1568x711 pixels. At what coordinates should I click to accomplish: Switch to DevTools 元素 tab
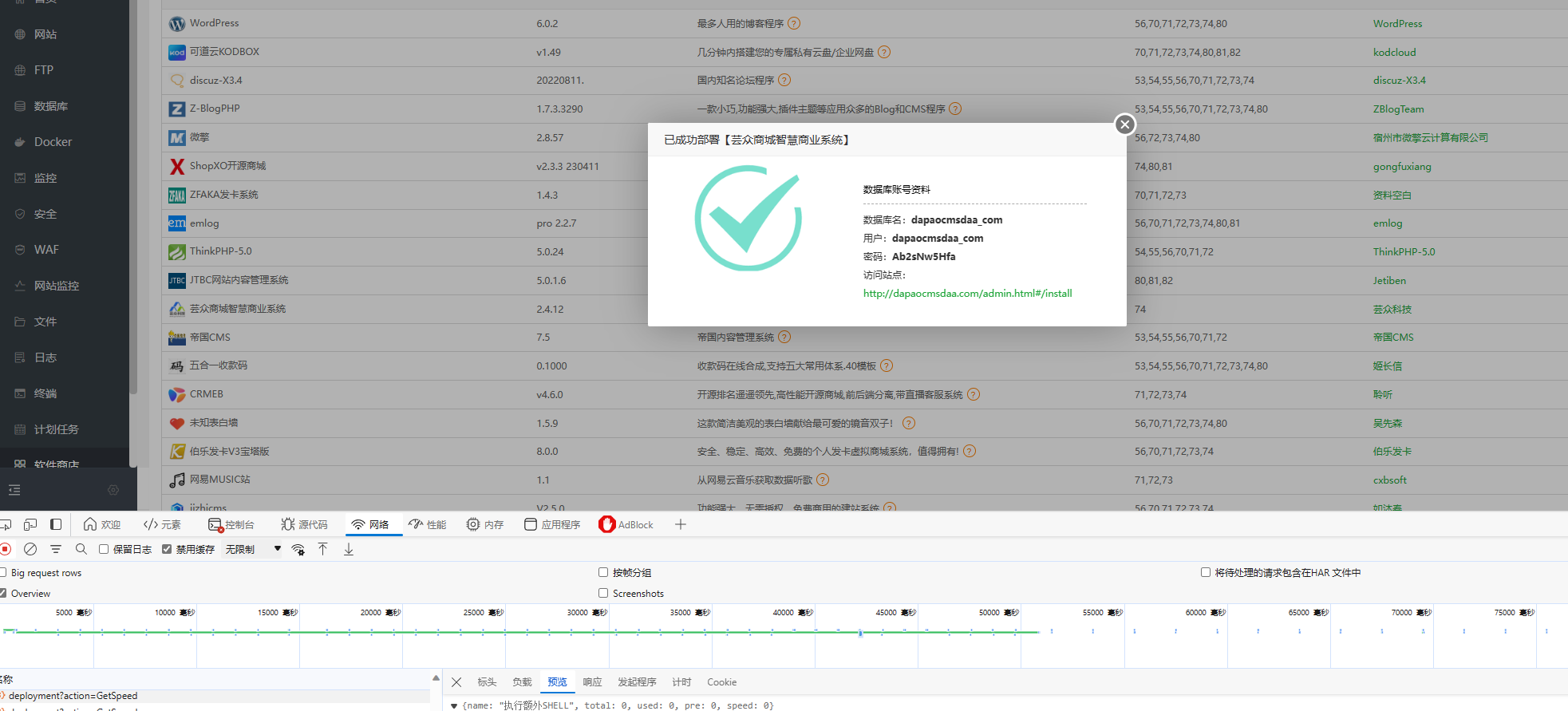tap(162, 524)
